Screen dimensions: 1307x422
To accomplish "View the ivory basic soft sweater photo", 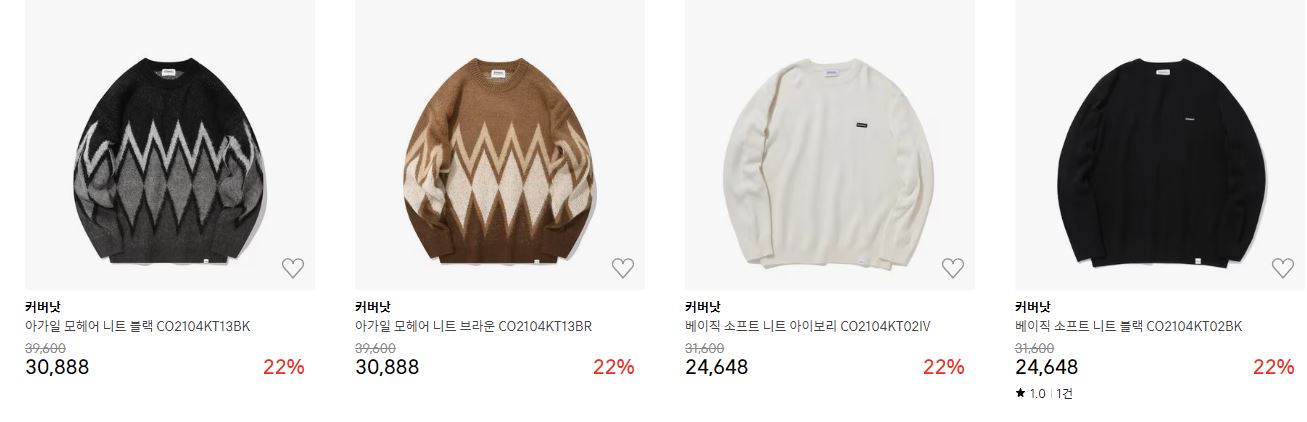I will click(830, 145).
